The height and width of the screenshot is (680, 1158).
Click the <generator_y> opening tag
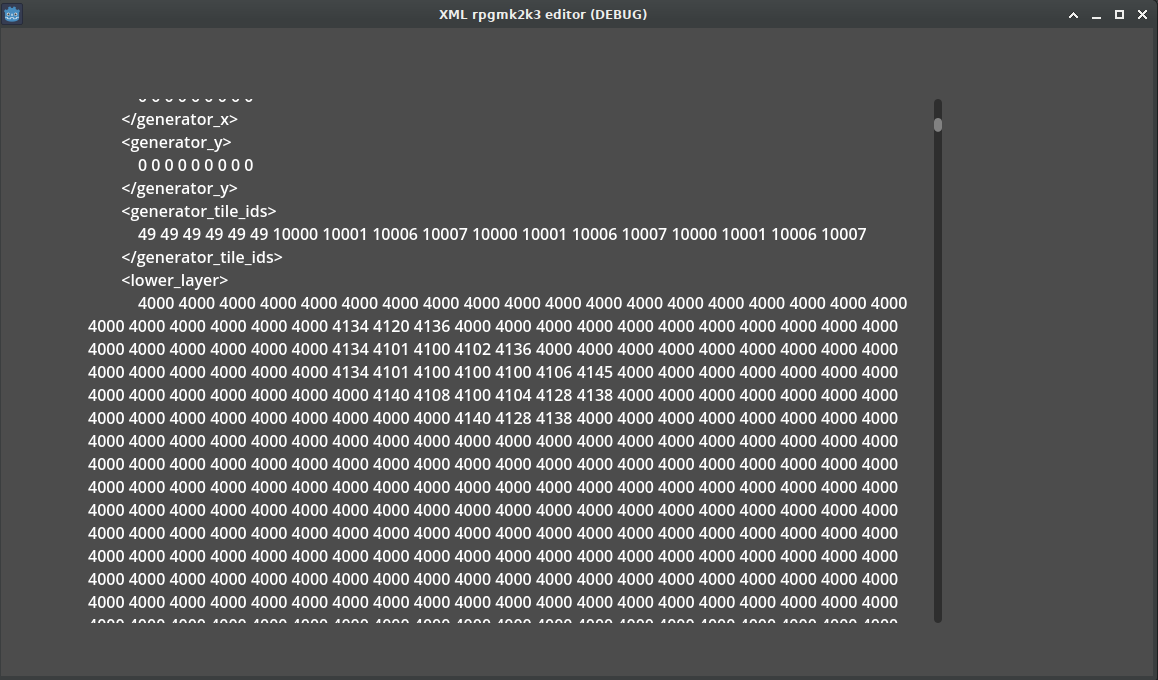click(x=177, y=142)
